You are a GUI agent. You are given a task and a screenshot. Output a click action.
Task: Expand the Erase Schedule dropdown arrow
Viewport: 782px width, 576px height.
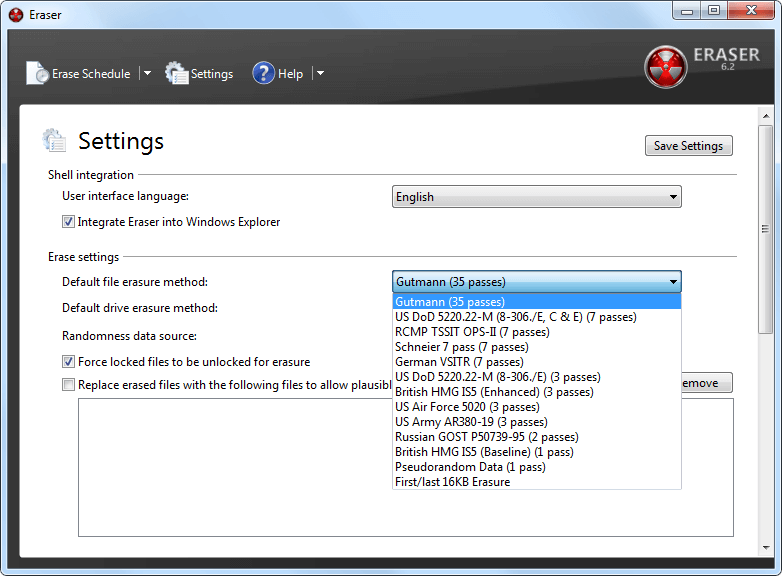(146, 73)
